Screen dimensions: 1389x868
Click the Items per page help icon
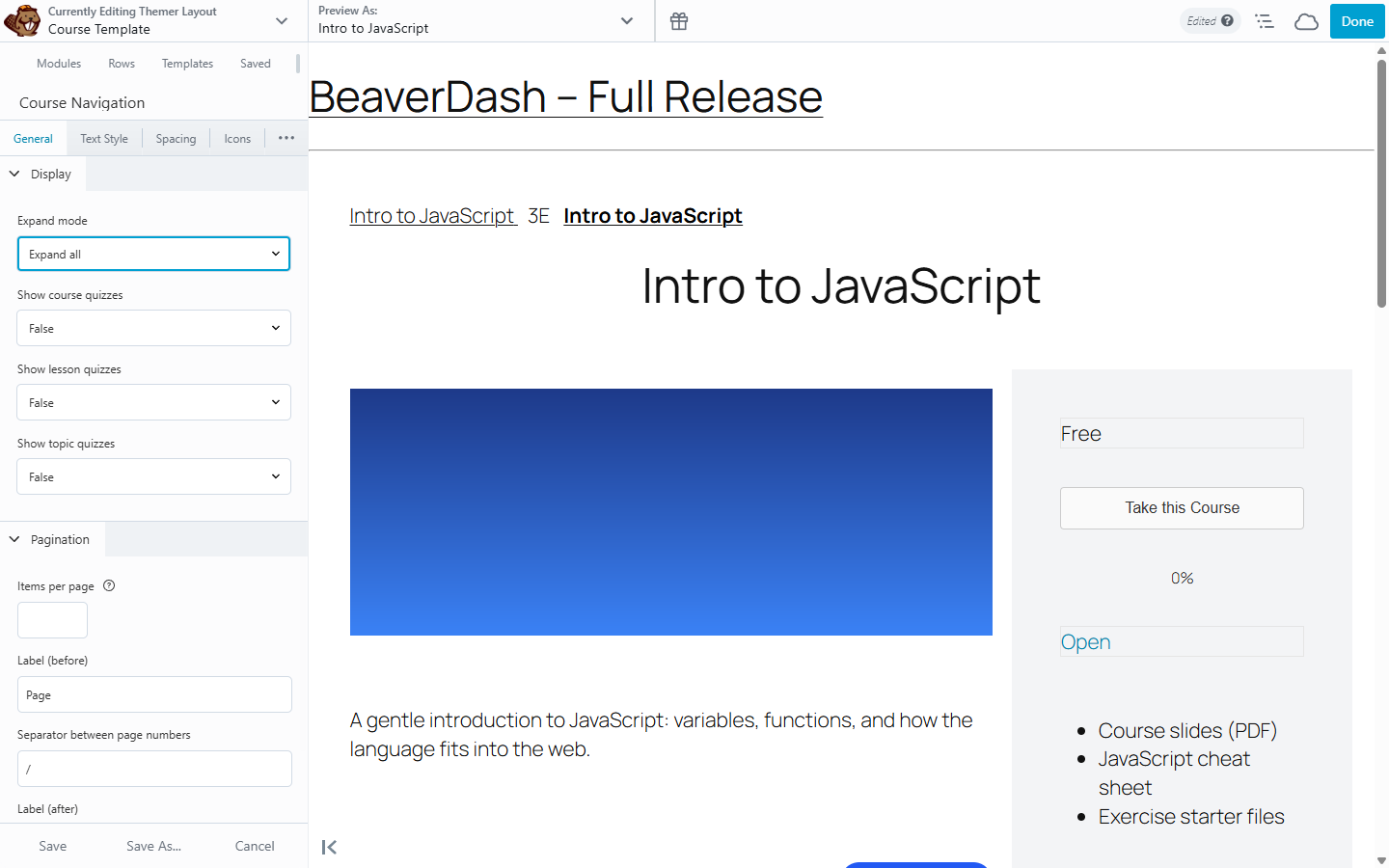(x=109, y=585)
